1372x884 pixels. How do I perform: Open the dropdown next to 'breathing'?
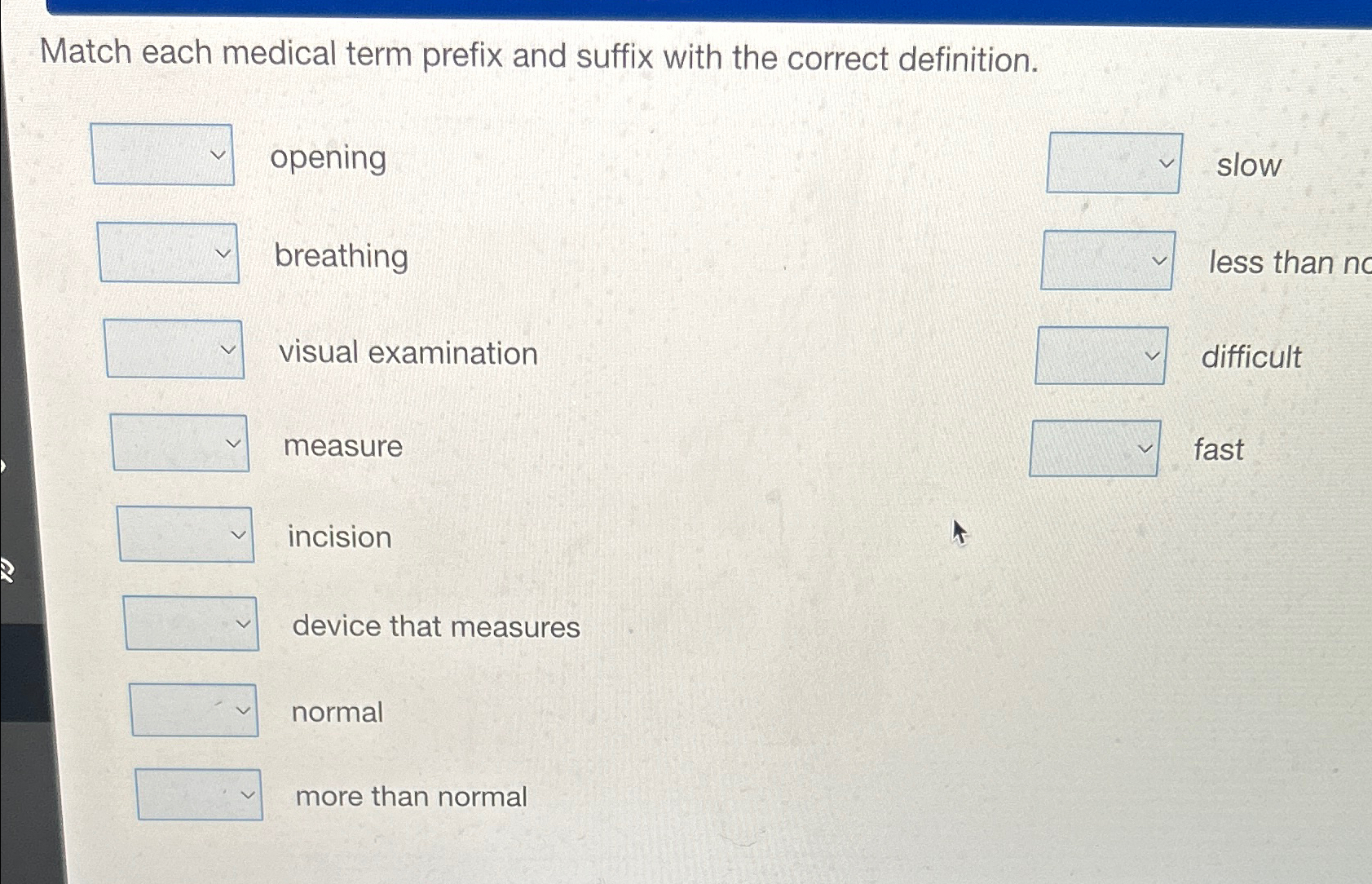tap(167, 254)
